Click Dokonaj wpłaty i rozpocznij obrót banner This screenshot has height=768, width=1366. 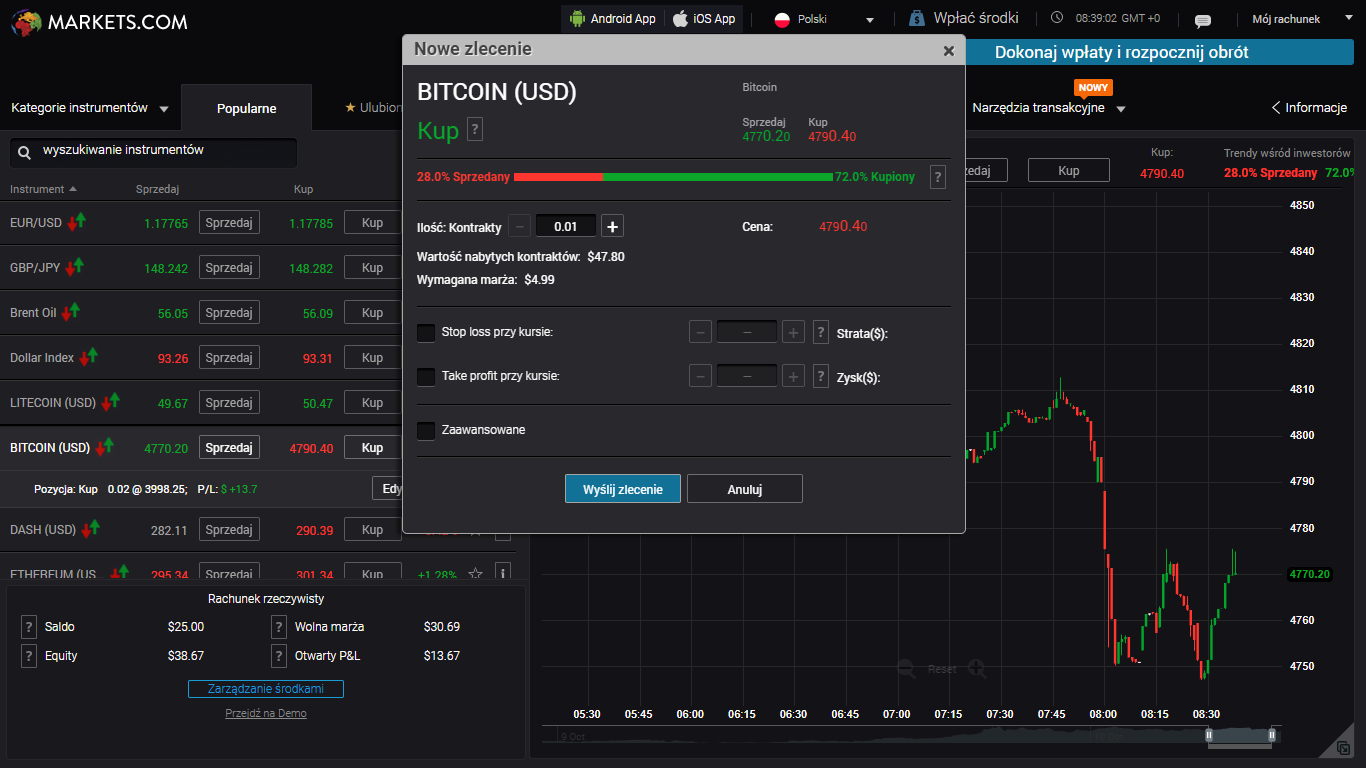(1160, 53)
